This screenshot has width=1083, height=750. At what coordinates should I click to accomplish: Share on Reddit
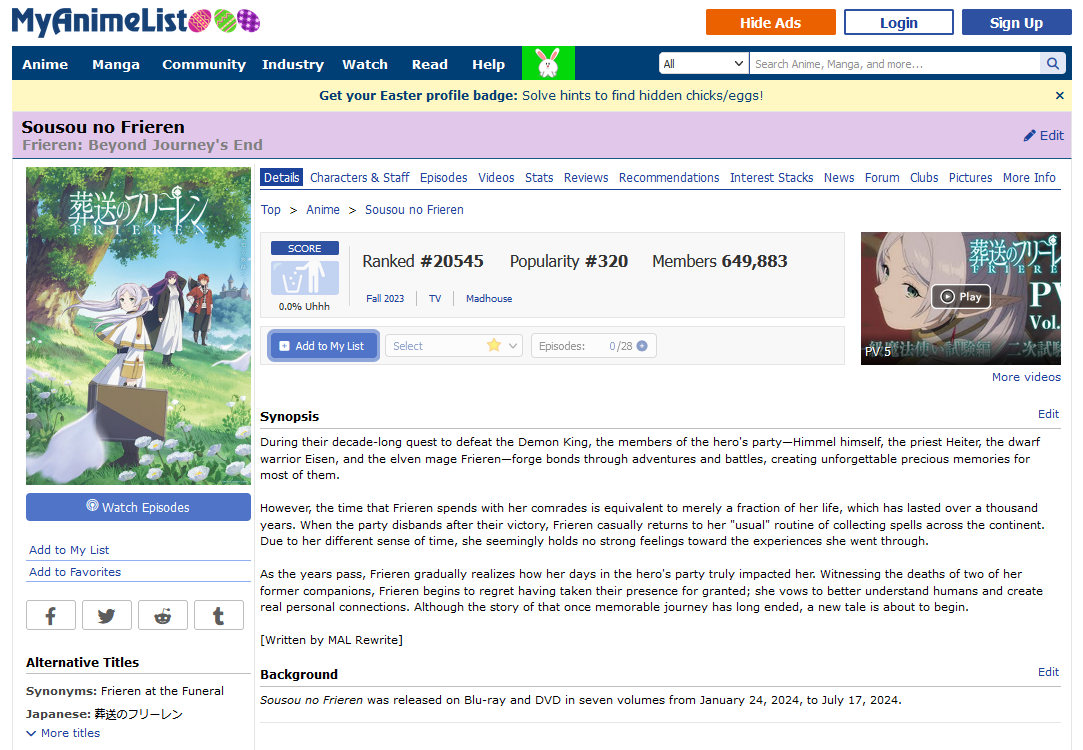[162, 615]
